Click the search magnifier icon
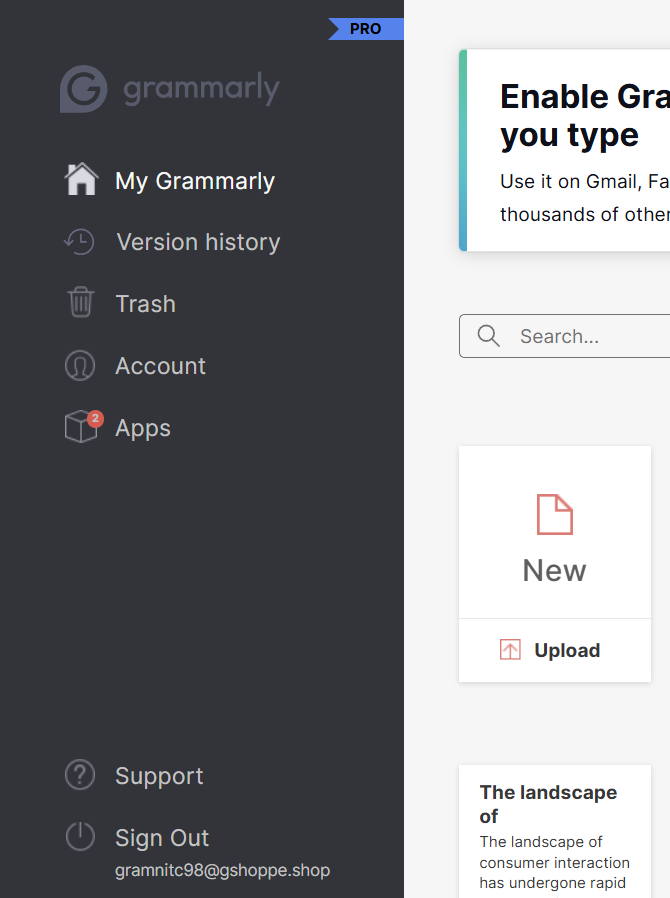The width and height of the screenshot is (670, 898). click(488, 336)
